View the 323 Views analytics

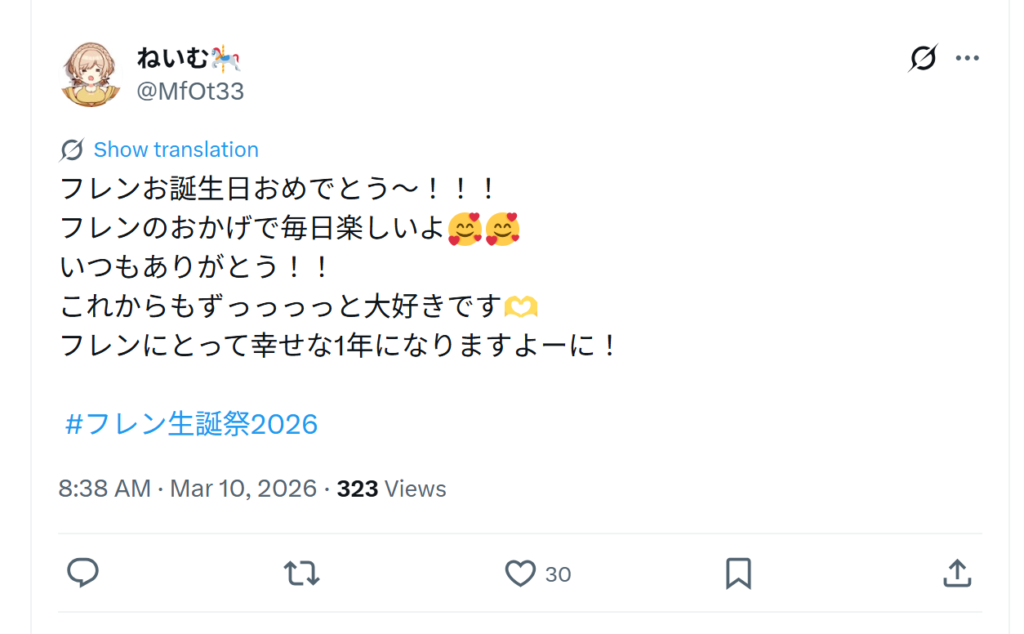(x=391, y=489)
